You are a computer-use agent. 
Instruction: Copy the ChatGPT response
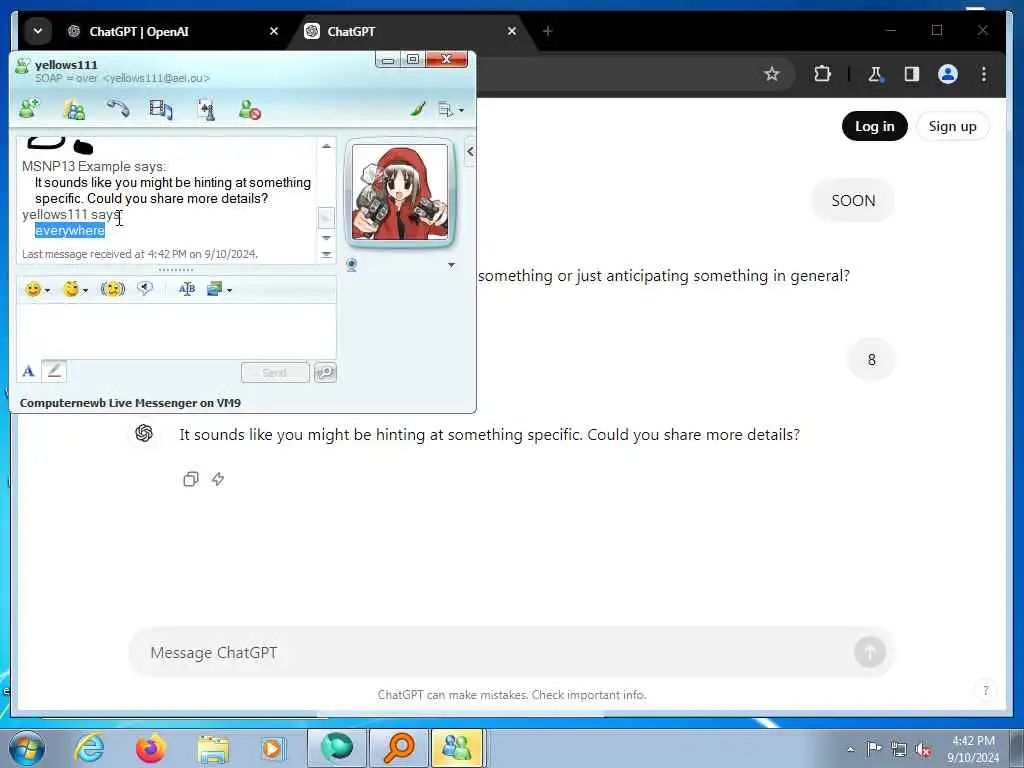[191, 479]
